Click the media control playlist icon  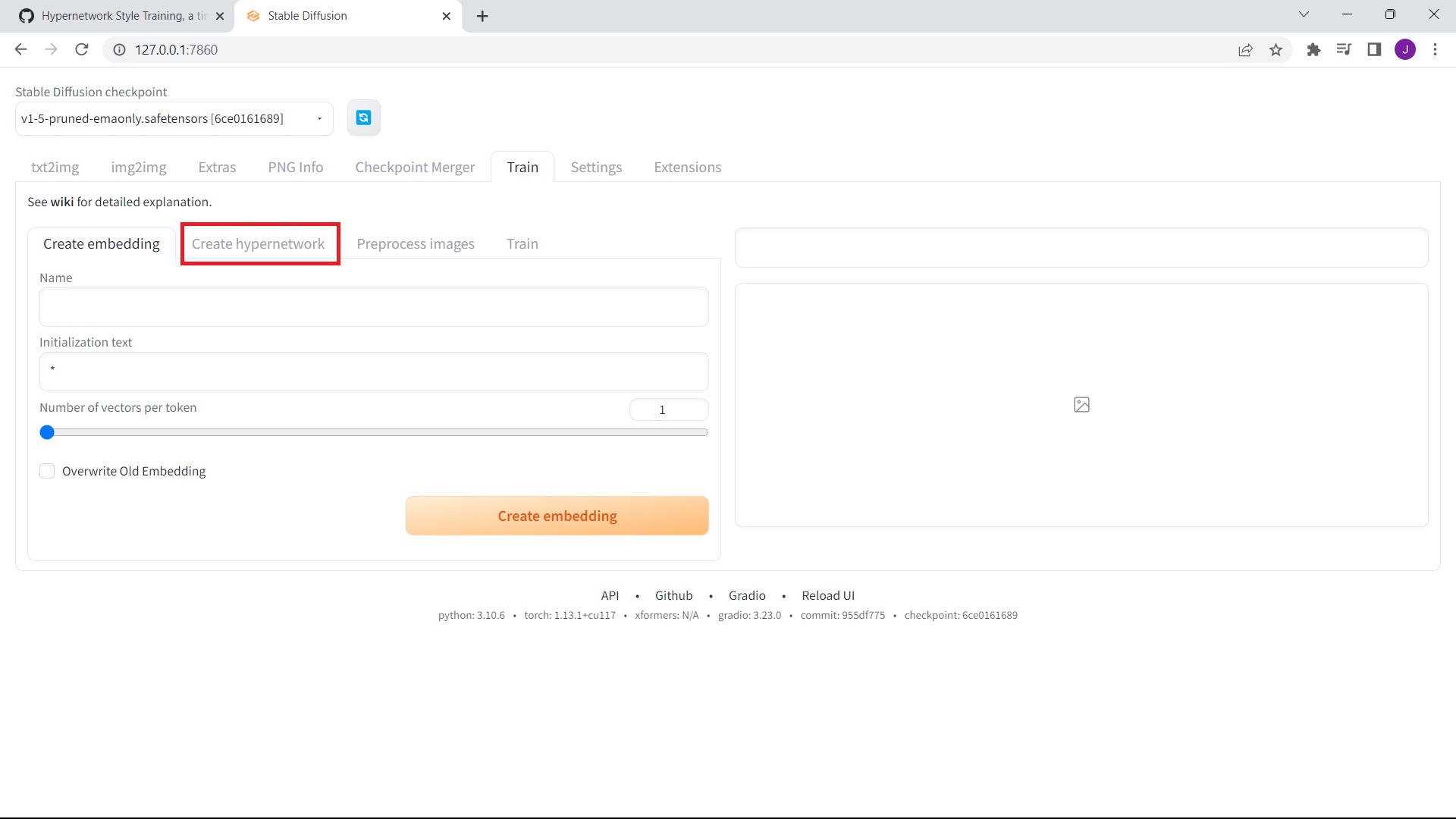(x=1343, y=50)
